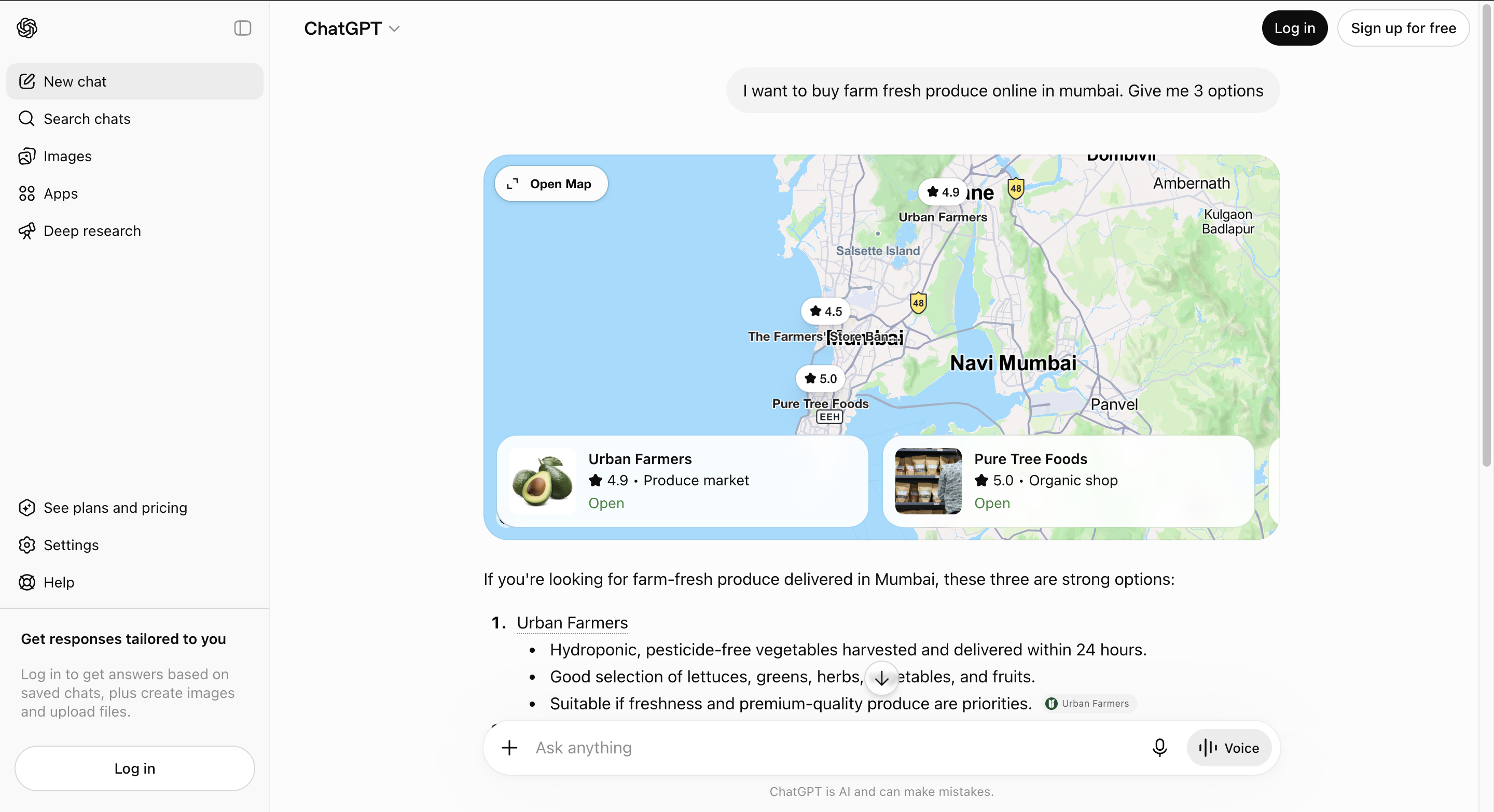Click the avocado thumbnail for Urban Farmers
This screenshot has height=812, width=1494.
pos(542,481)
